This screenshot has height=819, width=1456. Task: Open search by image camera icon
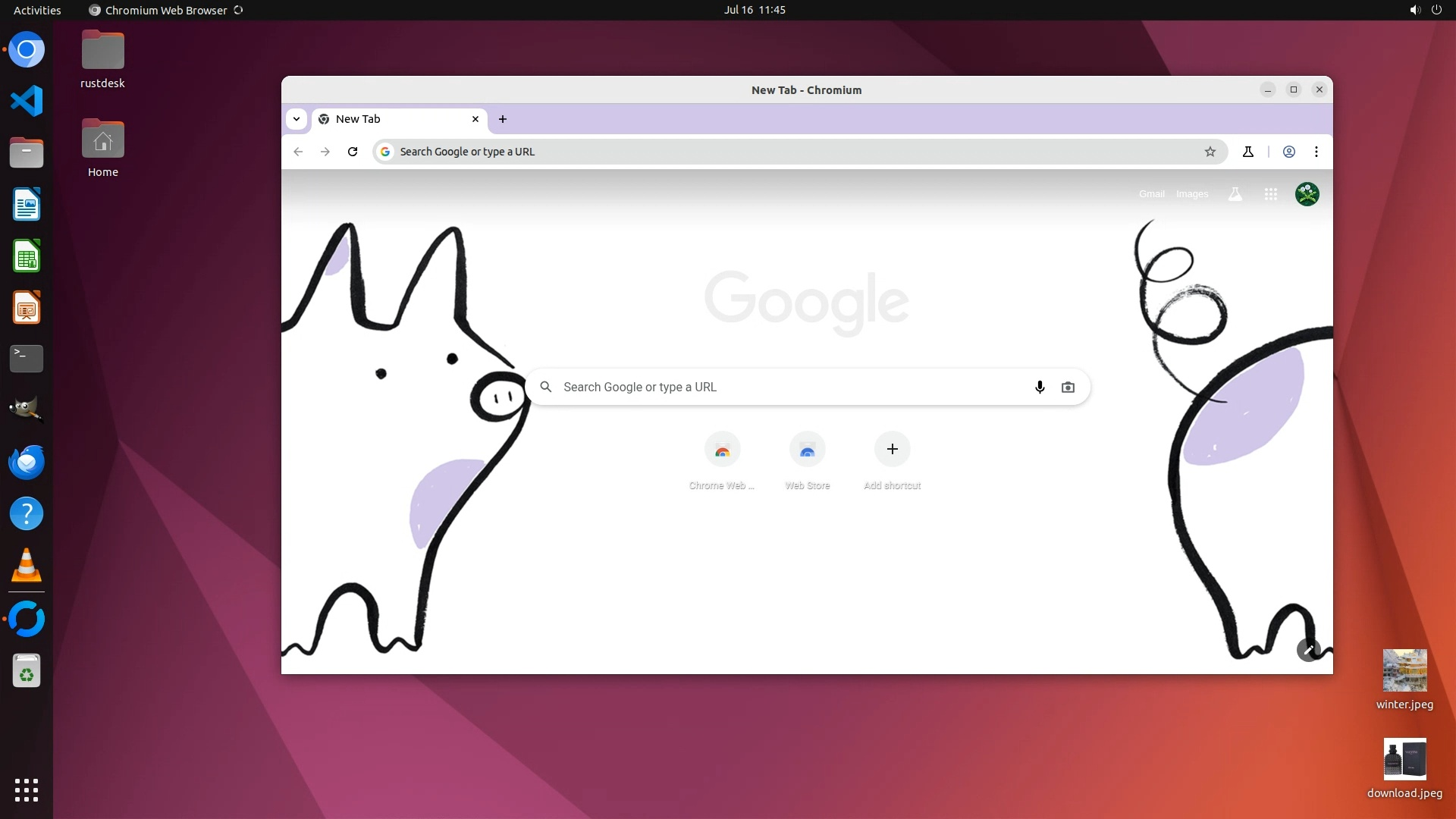pos(1068,387)
